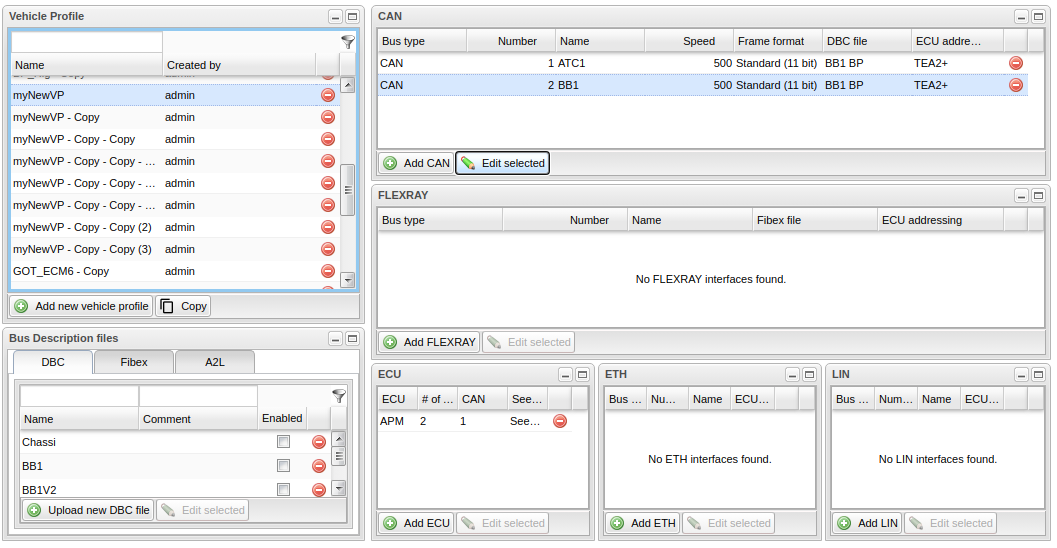Toggle the BB1 enabled checkbox
The height and width of the screenshot is (548, 1057).
pos(283,466)
